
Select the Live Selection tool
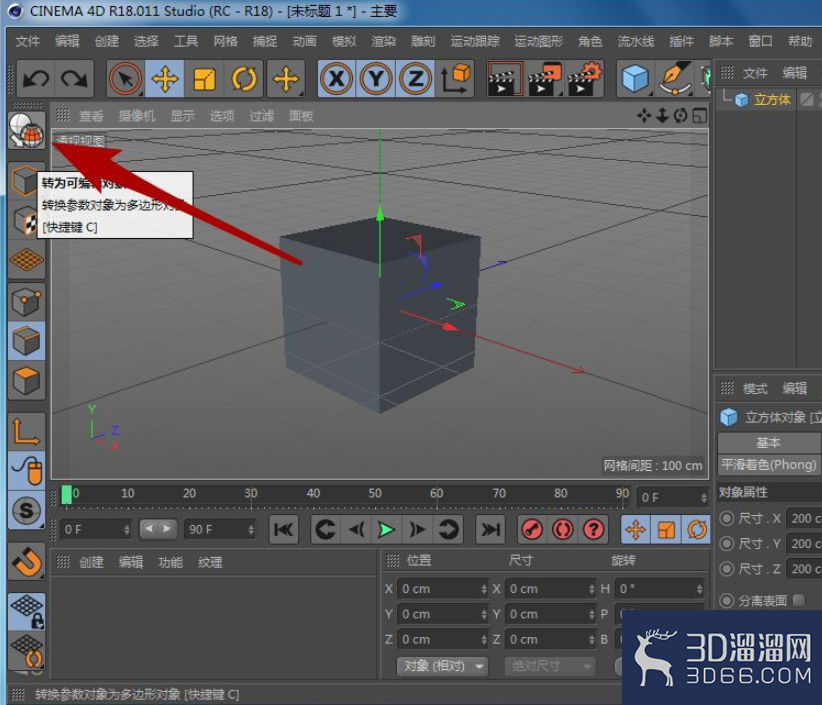tap(125, 79)
